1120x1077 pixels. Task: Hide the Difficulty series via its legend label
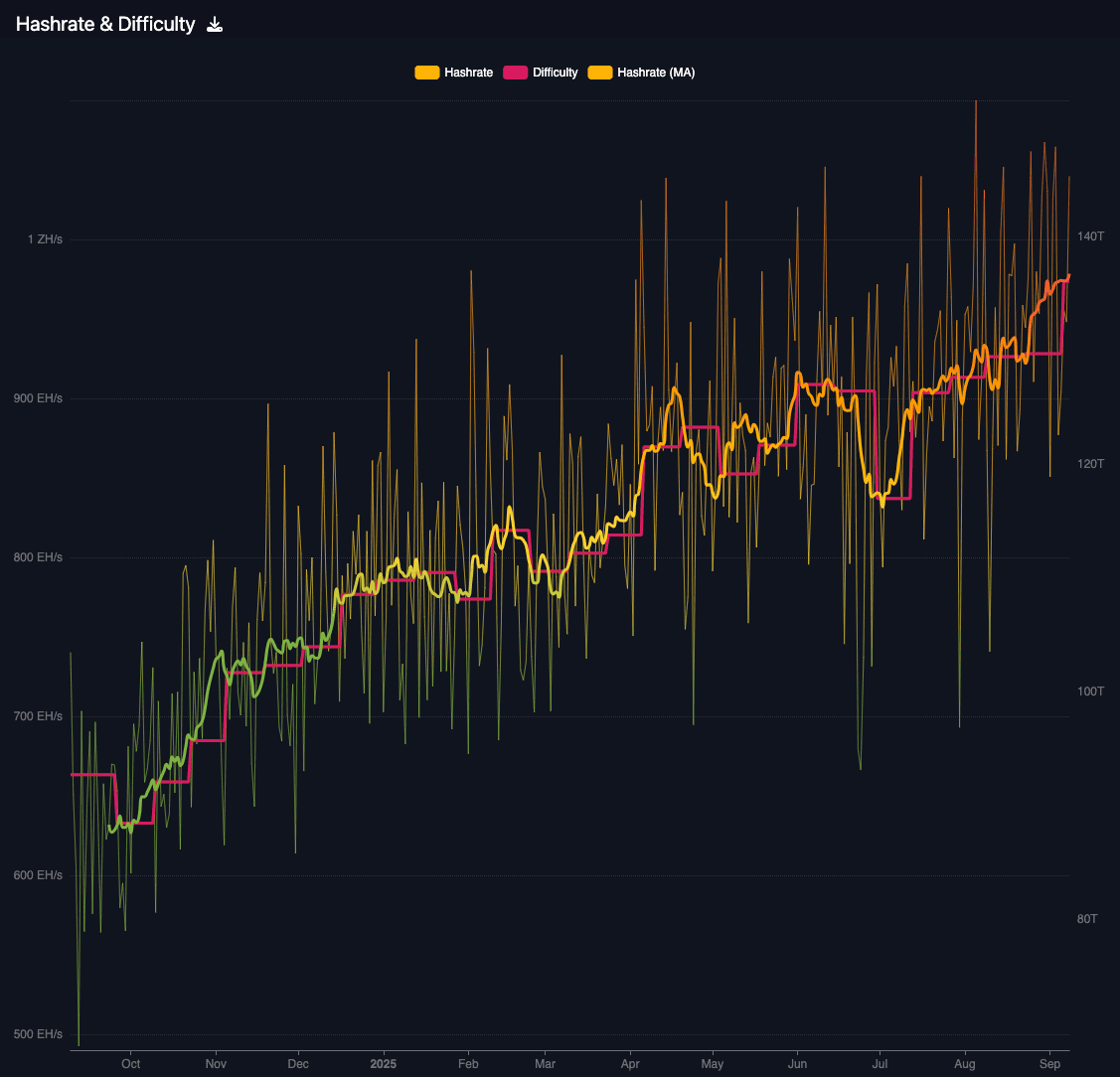coord(555,73)
